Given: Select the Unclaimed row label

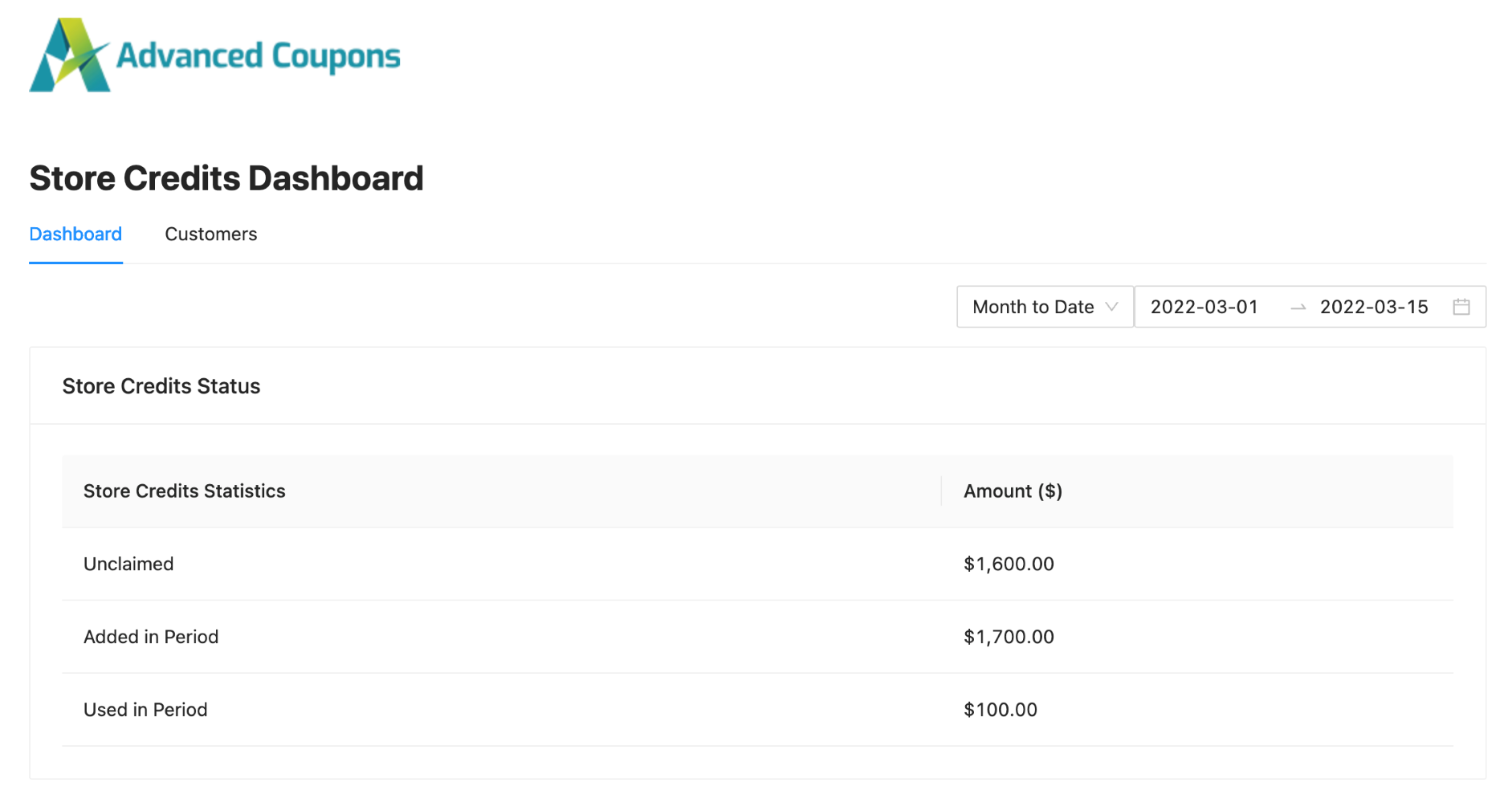Looking at the screenshot, I should pyautogui.click(x=128, y=564).
